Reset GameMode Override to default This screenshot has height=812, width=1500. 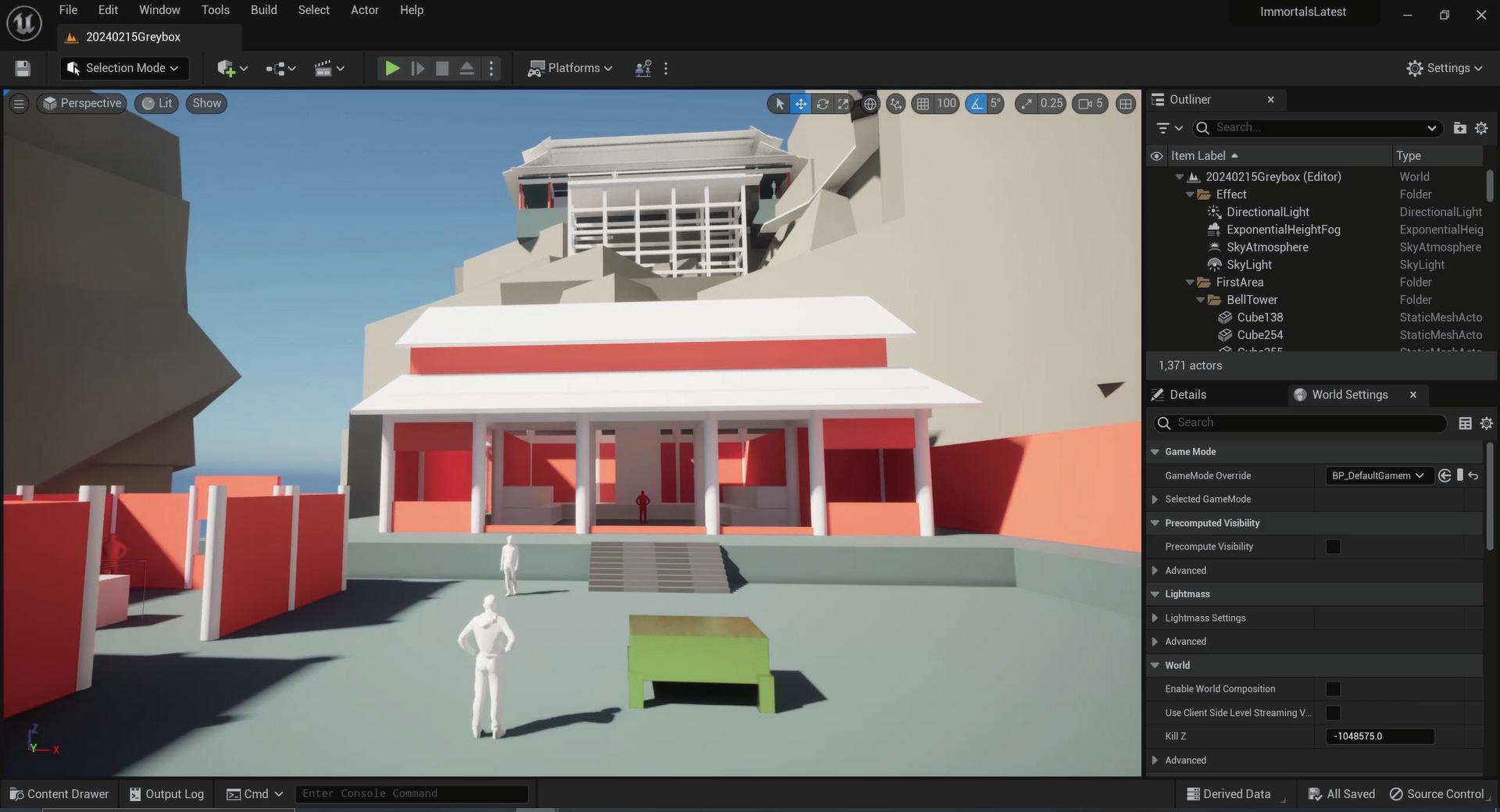[x=1473, y=475]
